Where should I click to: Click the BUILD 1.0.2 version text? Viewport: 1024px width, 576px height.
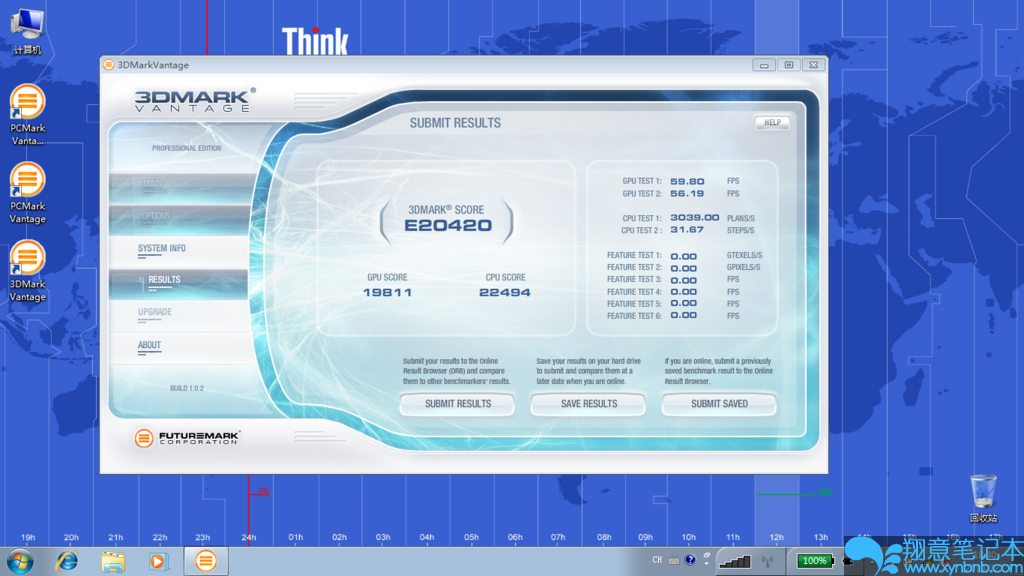187,389
